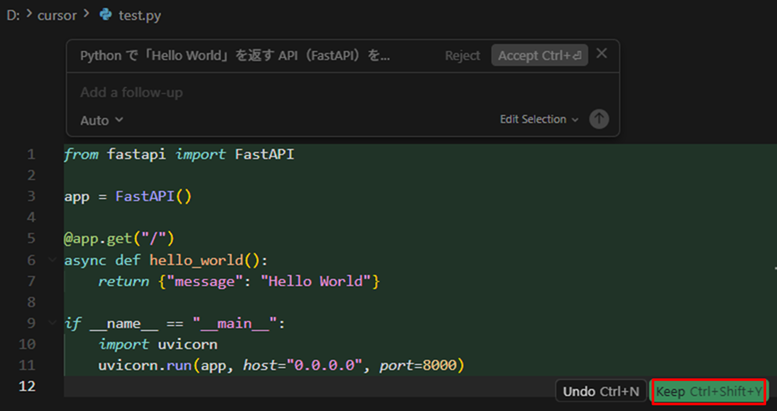
Task: Click line number 1 in the gutter
Action: click(x=31, y=155)
